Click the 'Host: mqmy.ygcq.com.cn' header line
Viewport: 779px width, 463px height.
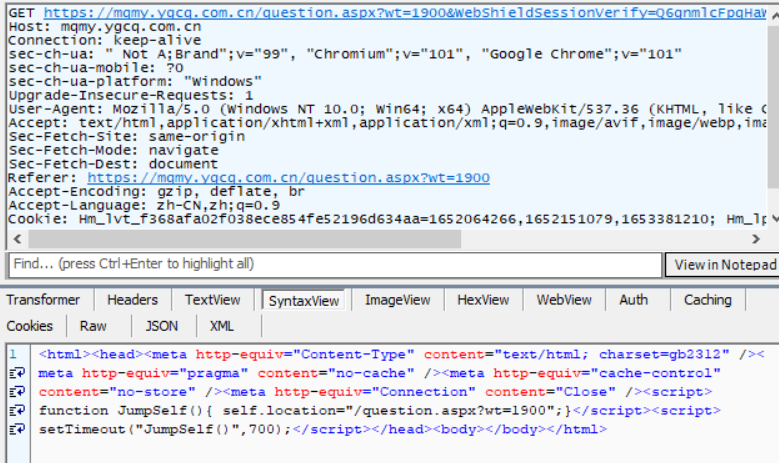coord(105,27)
